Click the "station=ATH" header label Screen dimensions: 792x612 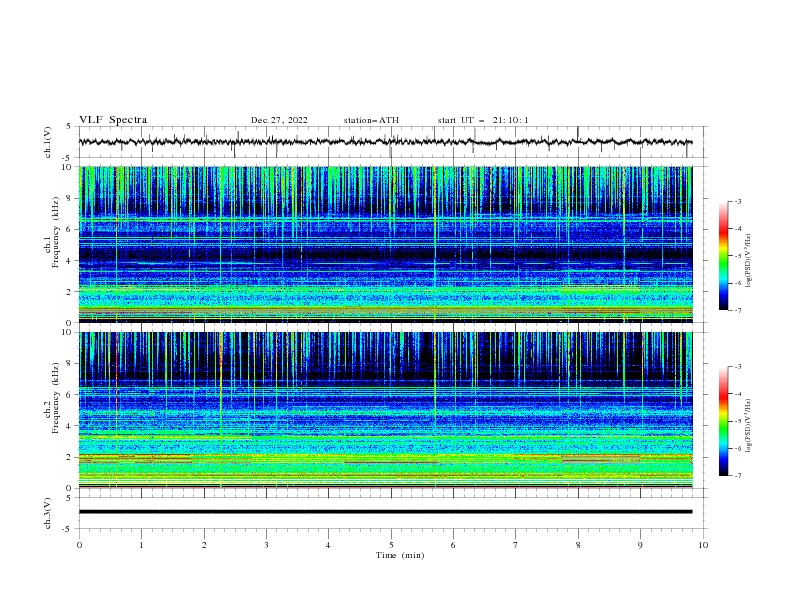[x=371, y=120]
